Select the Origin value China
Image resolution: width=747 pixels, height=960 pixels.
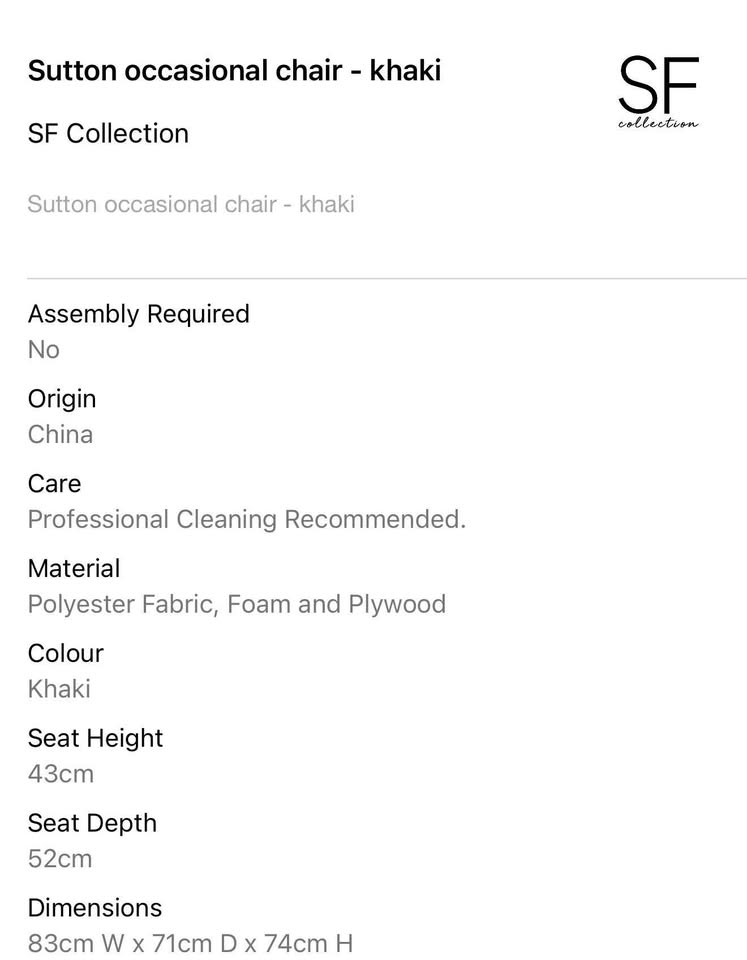[x=60, y=435]
